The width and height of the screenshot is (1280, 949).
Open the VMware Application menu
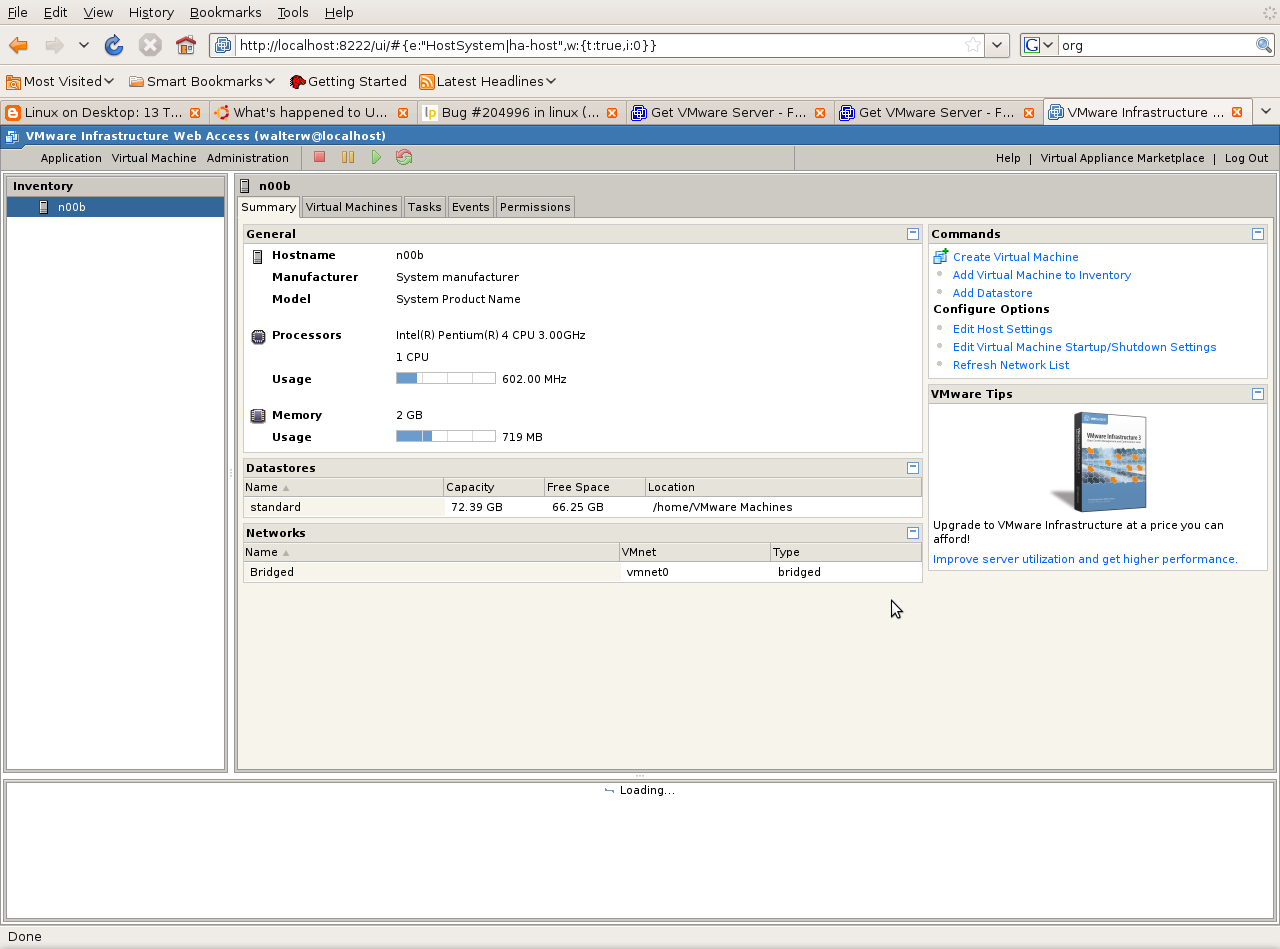[71, 158]
